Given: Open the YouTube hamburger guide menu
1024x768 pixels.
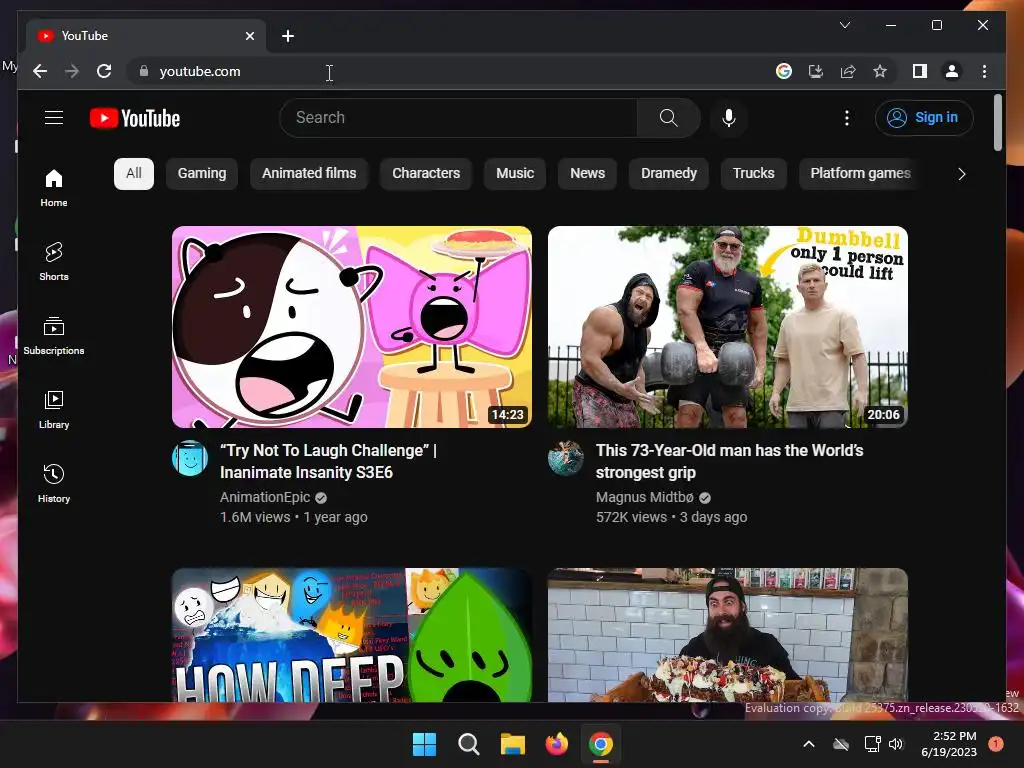Looking at the screenshot, I should coord(54,118).
